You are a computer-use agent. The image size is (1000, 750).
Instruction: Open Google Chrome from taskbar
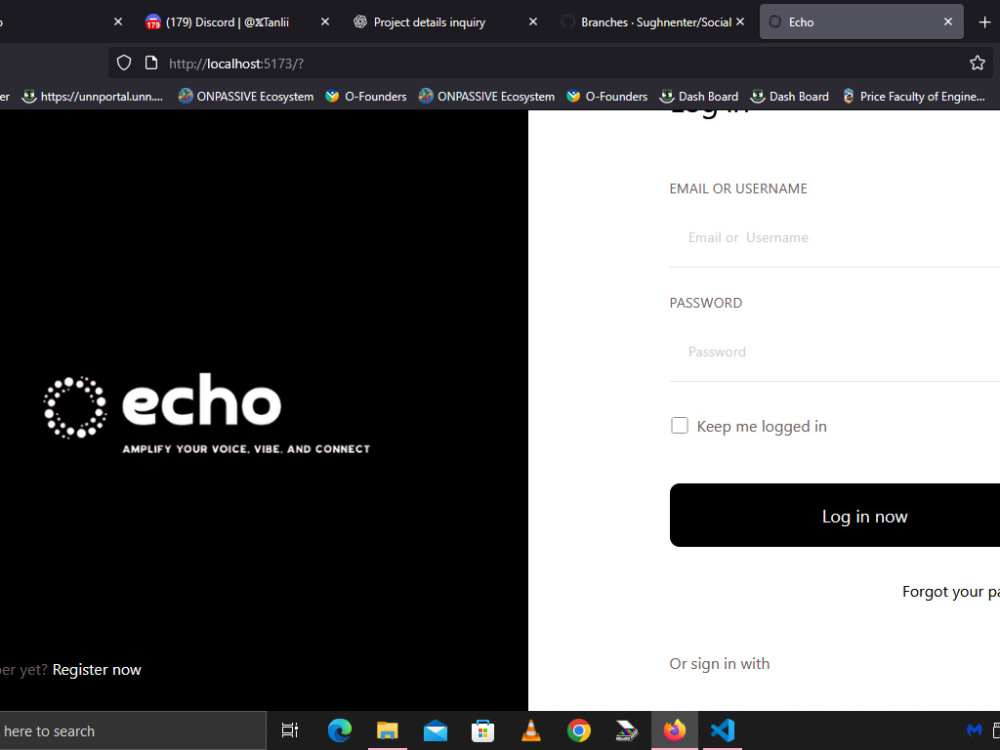click(578, 730)
